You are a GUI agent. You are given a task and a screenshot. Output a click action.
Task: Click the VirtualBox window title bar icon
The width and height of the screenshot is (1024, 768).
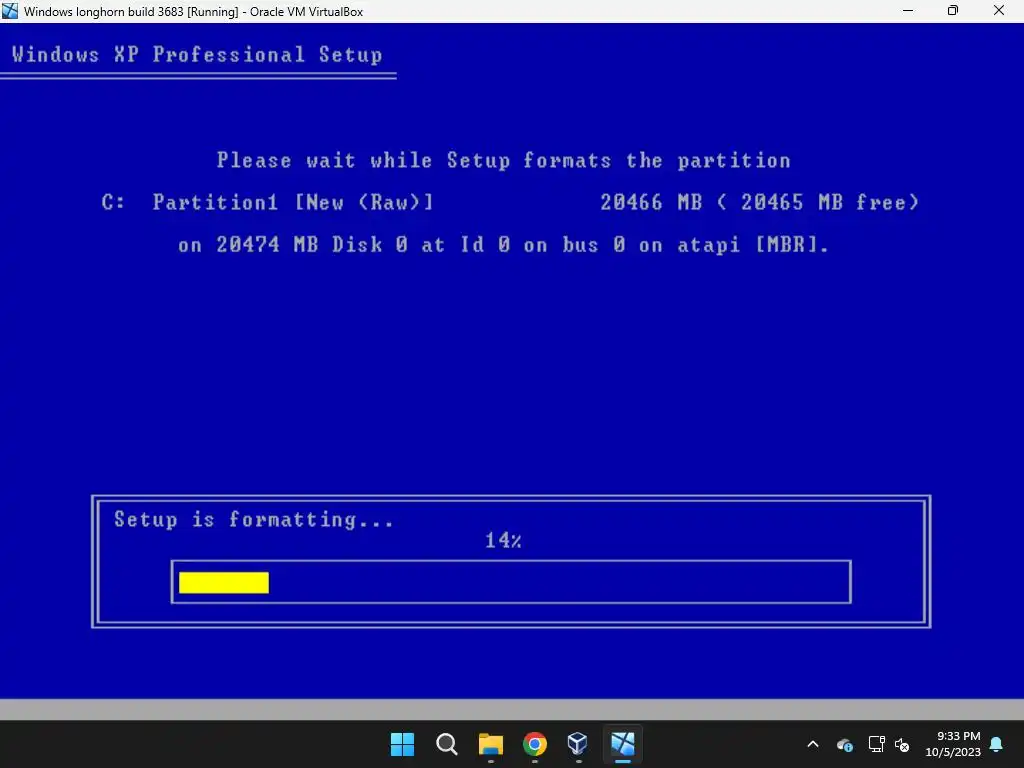[10, 11]
